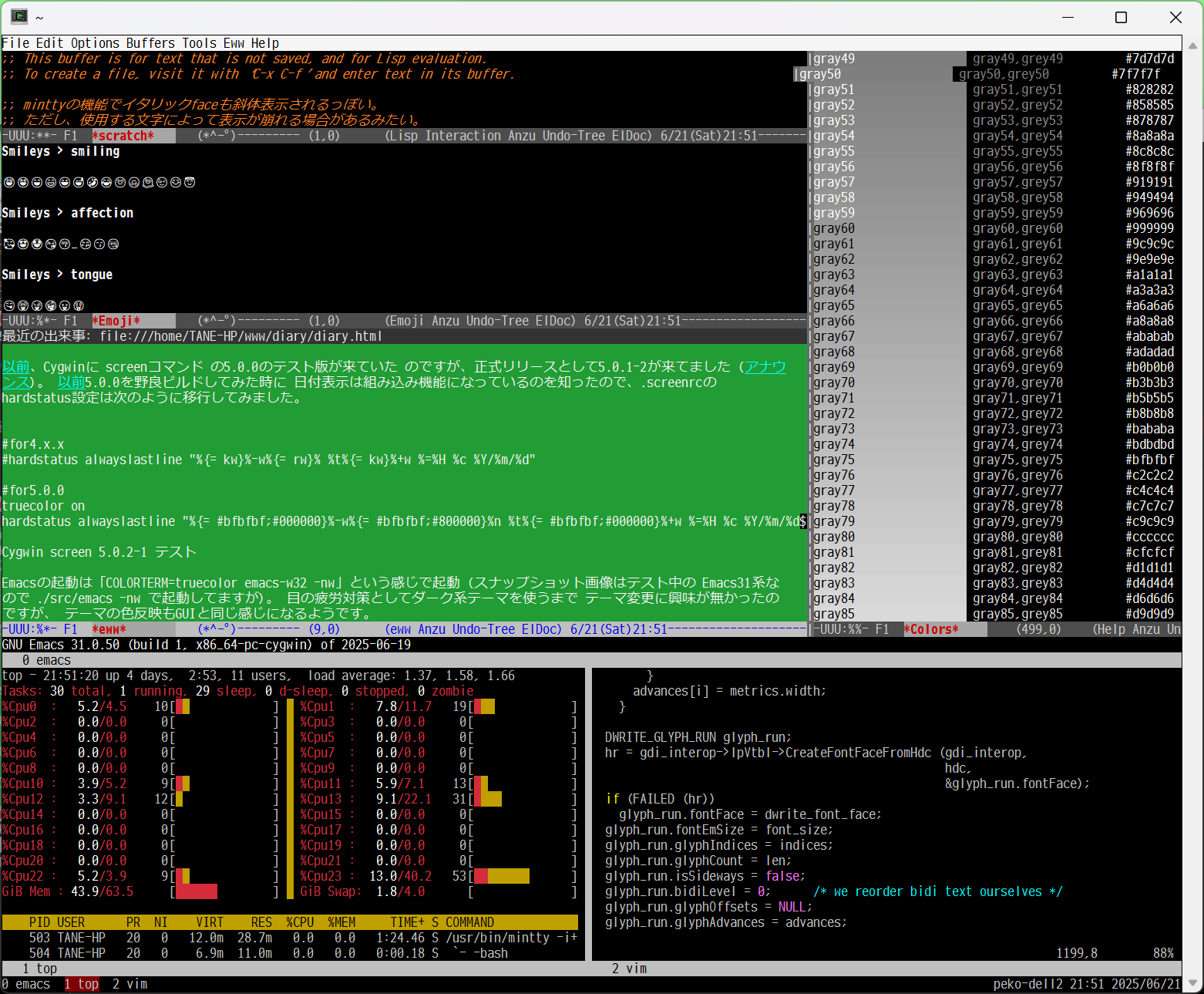Click the 'gray80,grey80' color name entry

point(1017,537)
